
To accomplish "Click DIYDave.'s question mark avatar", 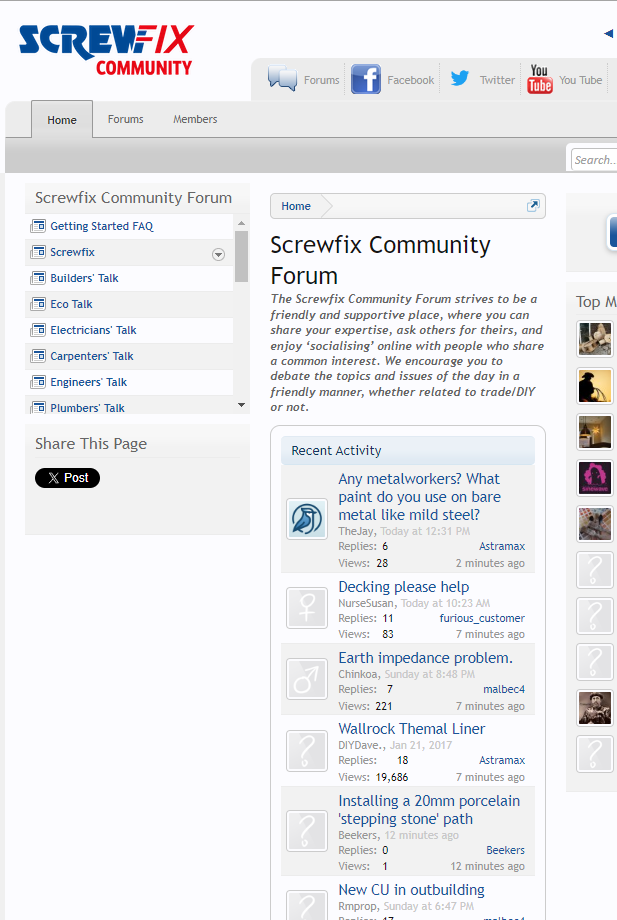I will coord(307,750).
